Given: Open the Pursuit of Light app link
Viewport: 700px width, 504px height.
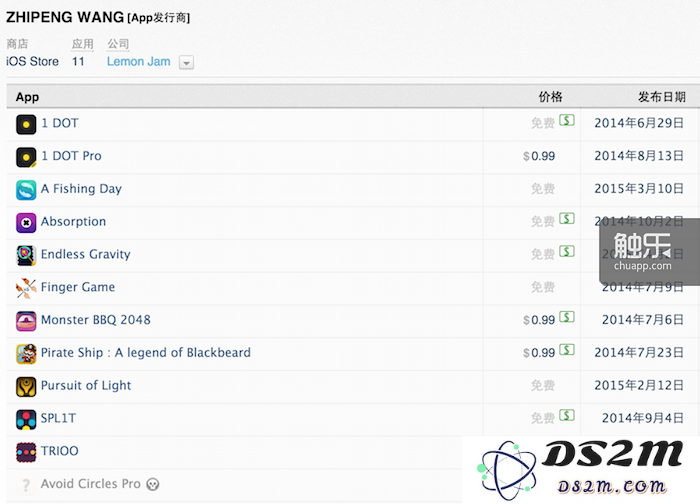Looking at the screenshot, I should pyautogui.click(x=86, y=385).
